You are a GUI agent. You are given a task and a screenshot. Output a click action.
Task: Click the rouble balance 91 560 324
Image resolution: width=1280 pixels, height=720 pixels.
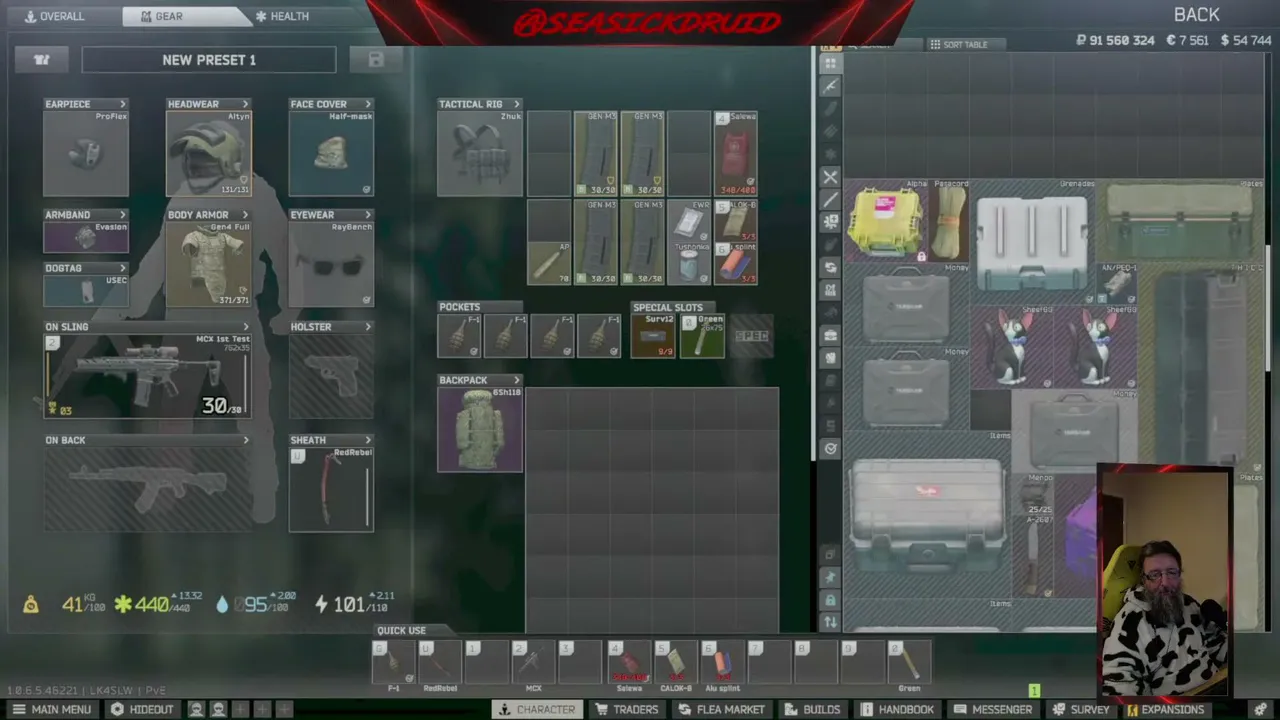pyautogui.click(x=1115, y=41)
